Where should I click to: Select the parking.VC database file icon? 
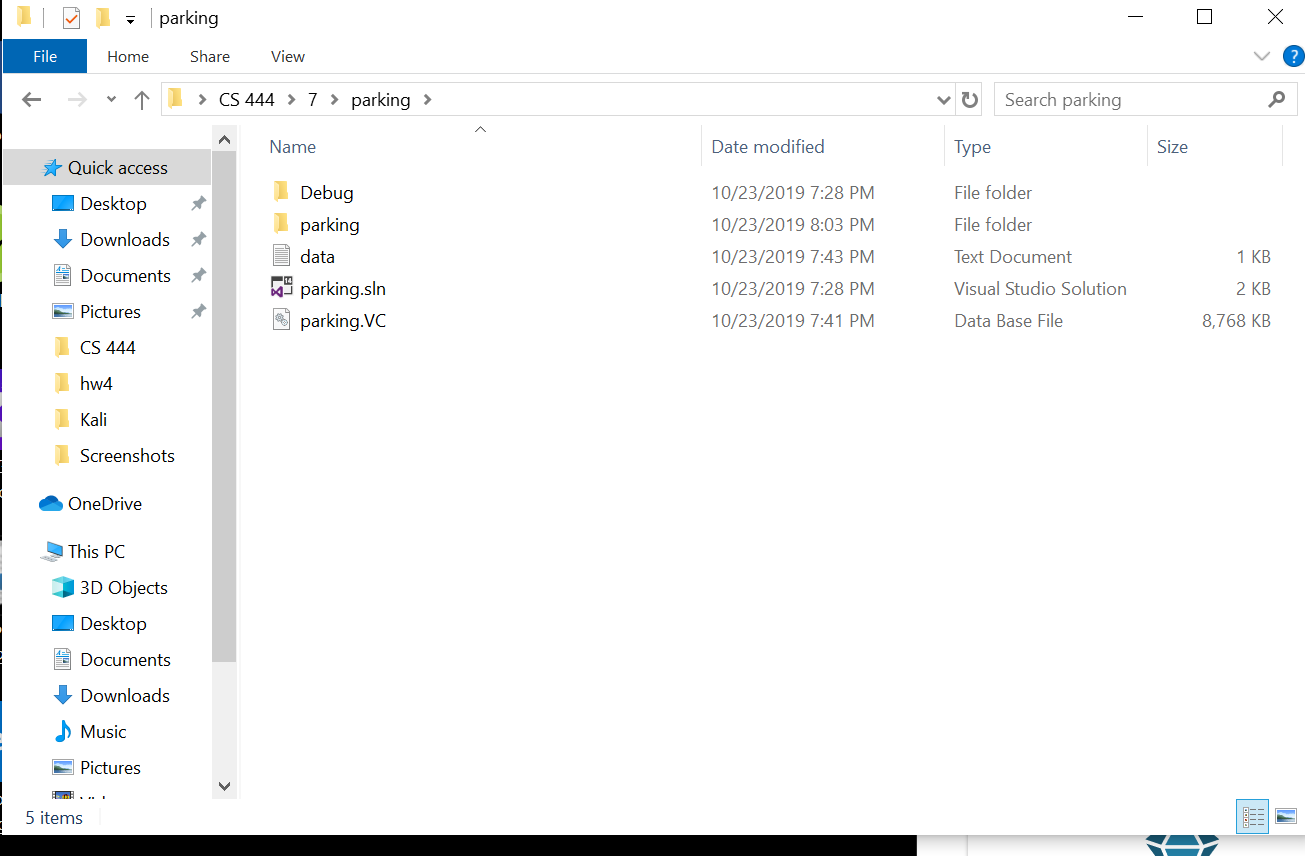281,320
